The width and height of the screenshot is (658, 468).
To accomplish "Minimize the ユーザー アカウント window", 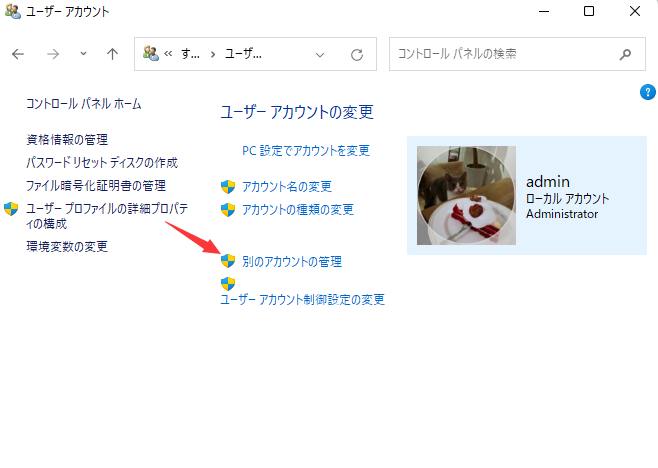I will point(544,11).
